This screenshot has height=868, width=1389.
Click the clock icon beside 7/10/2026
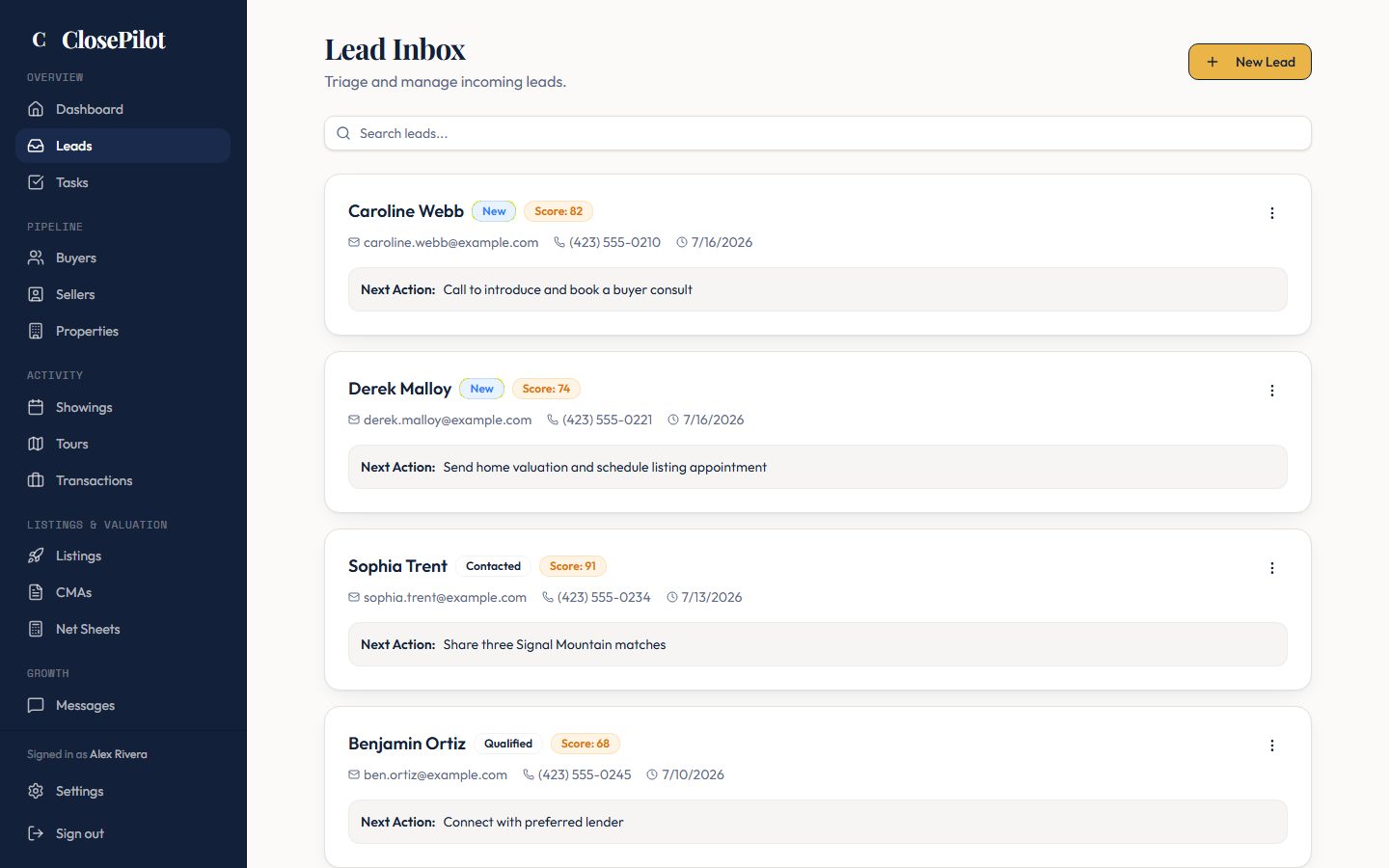(x=652, y=774)
